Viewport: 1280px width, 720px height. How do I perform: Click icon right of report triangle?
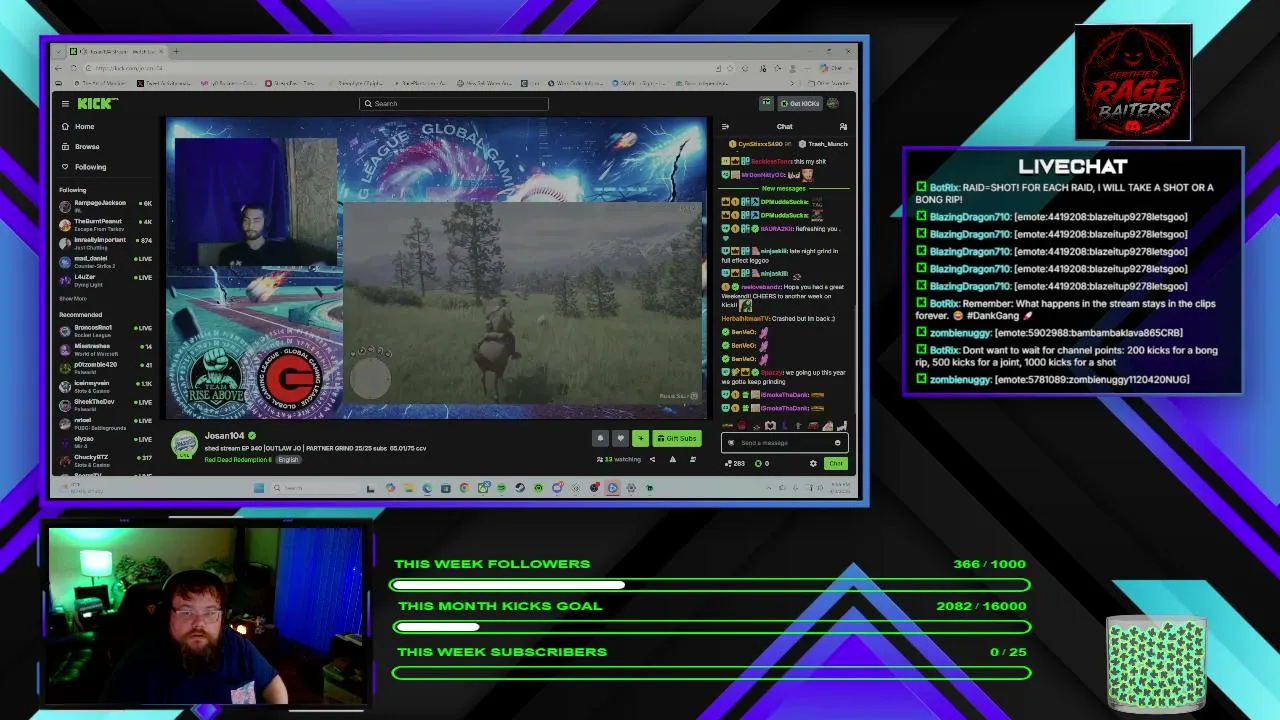pyautogui.click(x=692, y=460)
